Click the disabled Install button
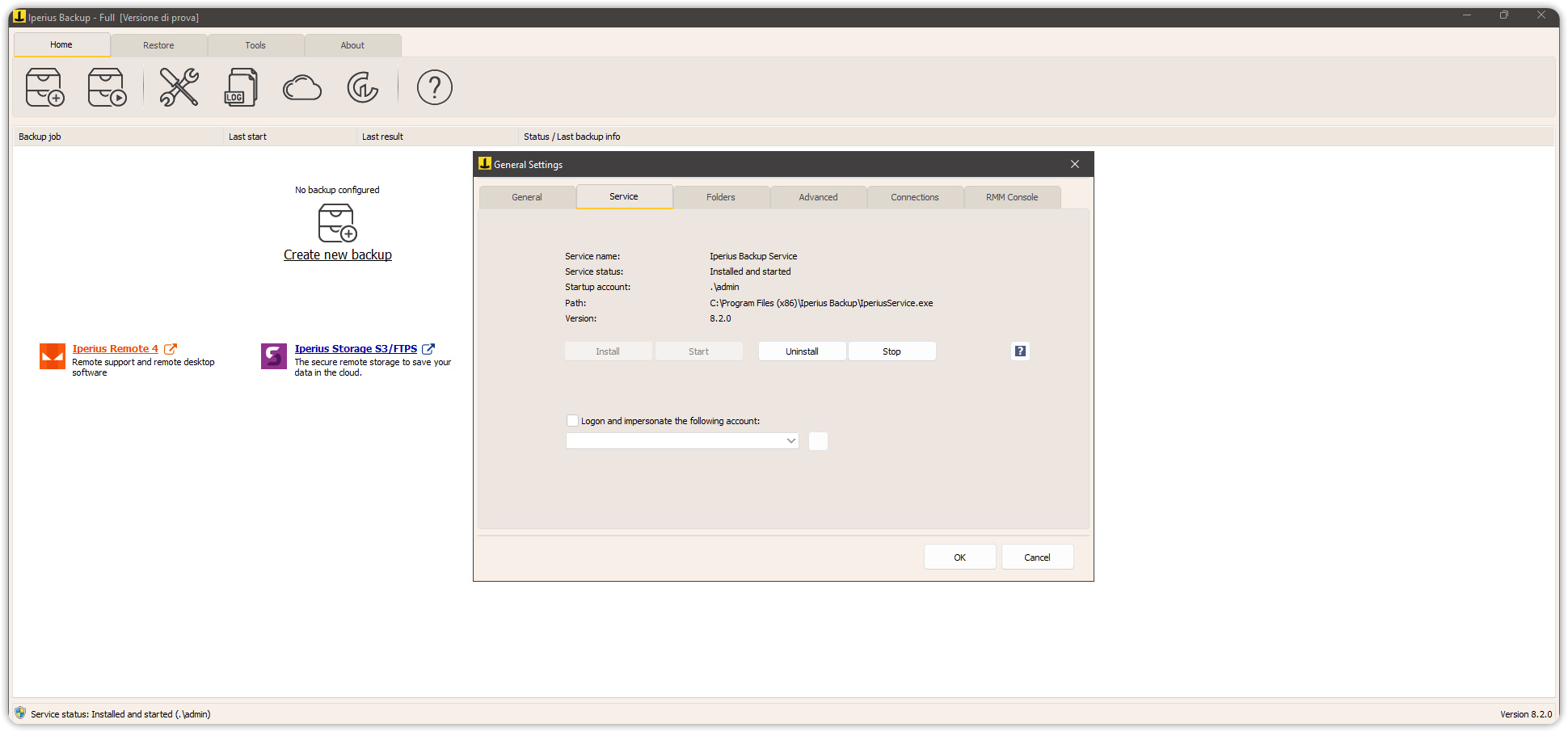The image size is (1568, 732). (x=608, y=351)
